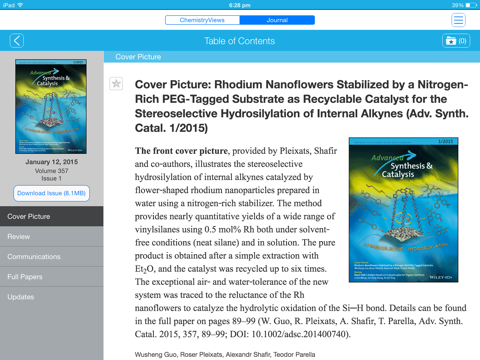
Task: Select Cover Picture in the sidebar
Action: (52, 216)
